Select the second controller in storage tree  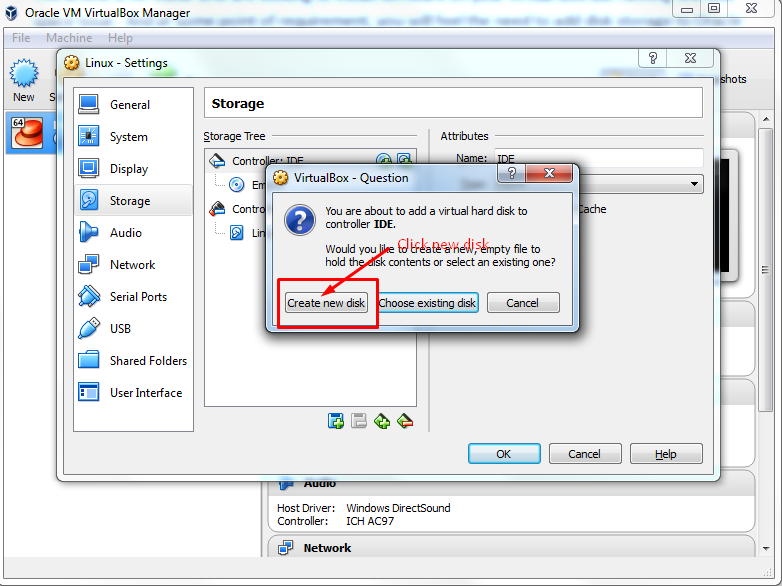pos(238,208)
